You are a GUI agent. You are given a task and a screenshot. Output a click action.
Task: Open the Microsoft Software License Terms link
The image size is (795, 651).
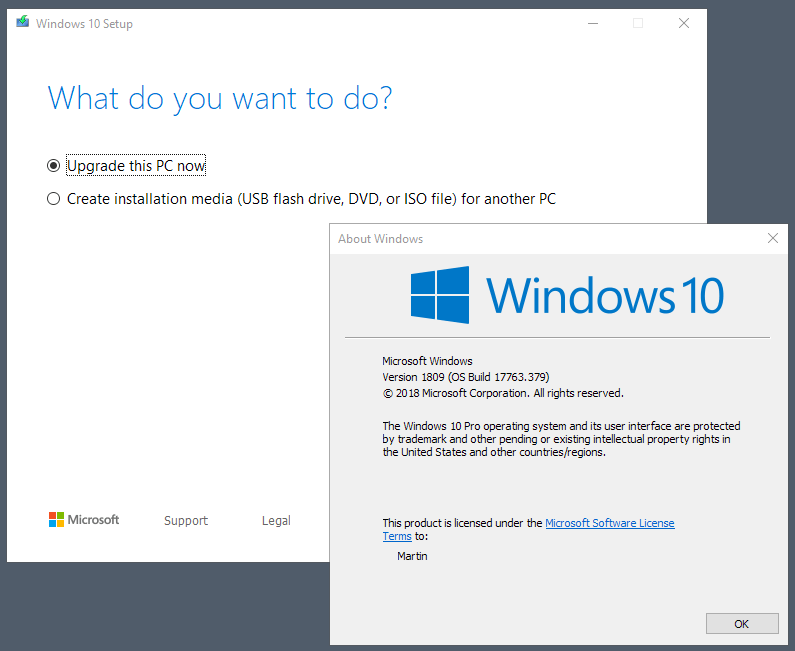click(x=609, y=523)
